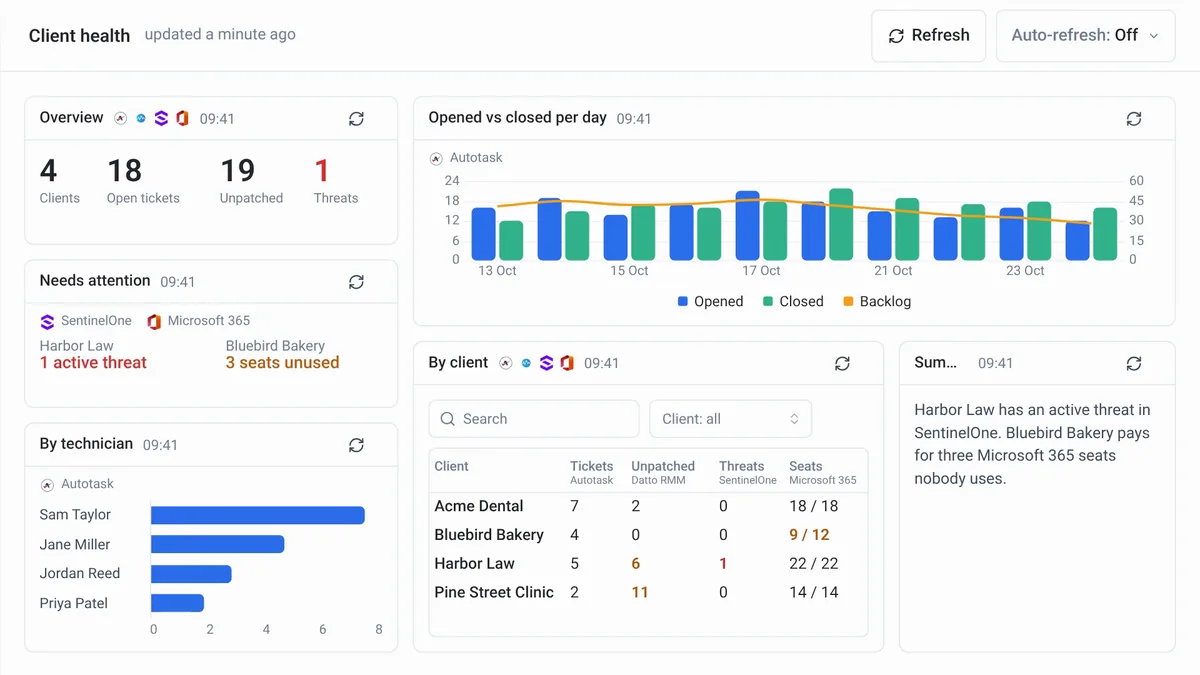Viewport: 1200px width, 675px height.
Task: Click the client Search field
Action: pyautogui.click(x=534, y=419)
